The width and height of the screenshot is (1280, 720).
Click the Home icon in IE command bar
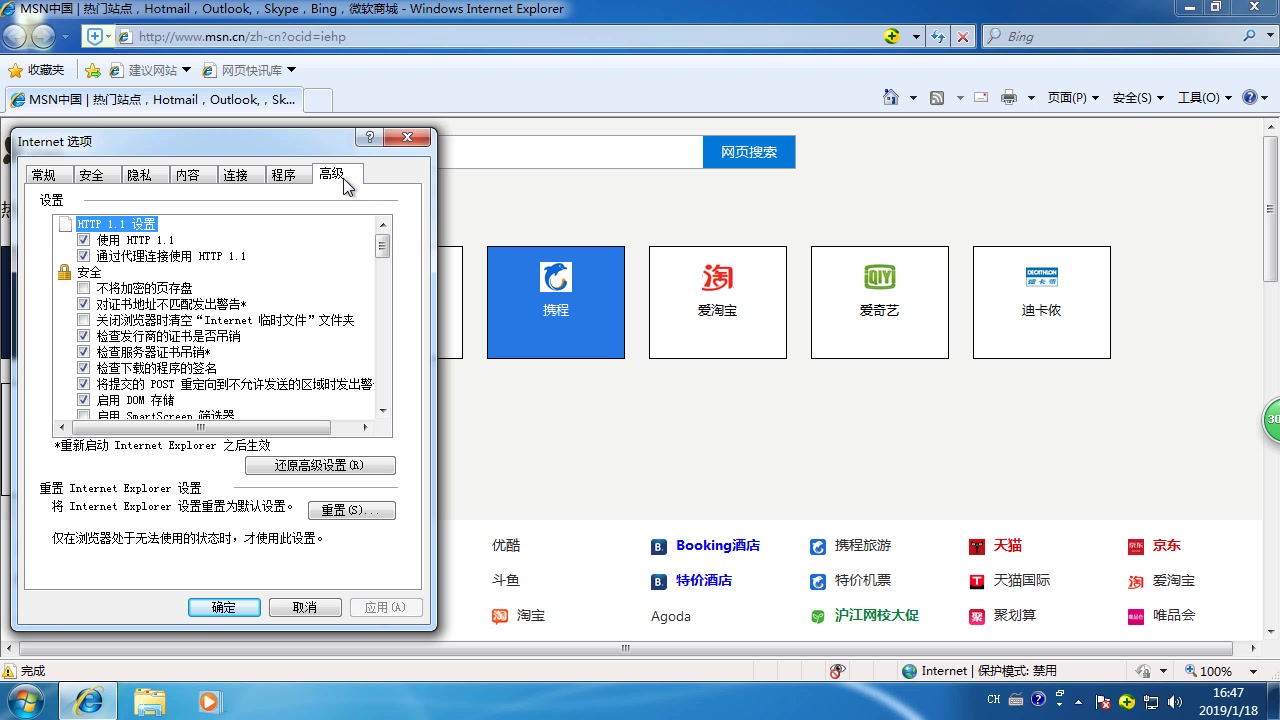click(x=891, y=97)
